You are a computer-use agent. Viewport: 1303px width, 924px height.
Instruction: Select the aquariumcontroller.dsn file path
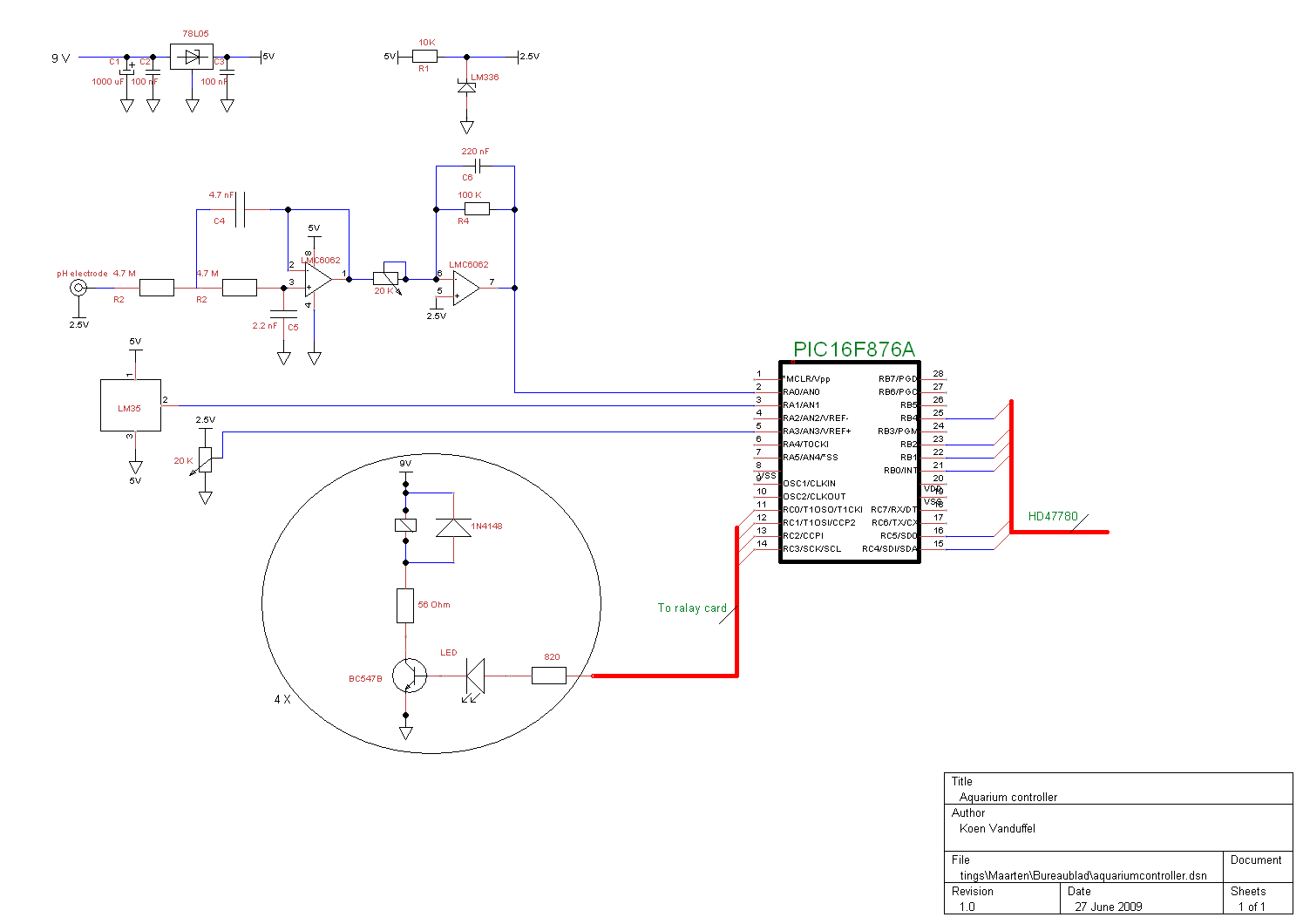[1083, 875]
